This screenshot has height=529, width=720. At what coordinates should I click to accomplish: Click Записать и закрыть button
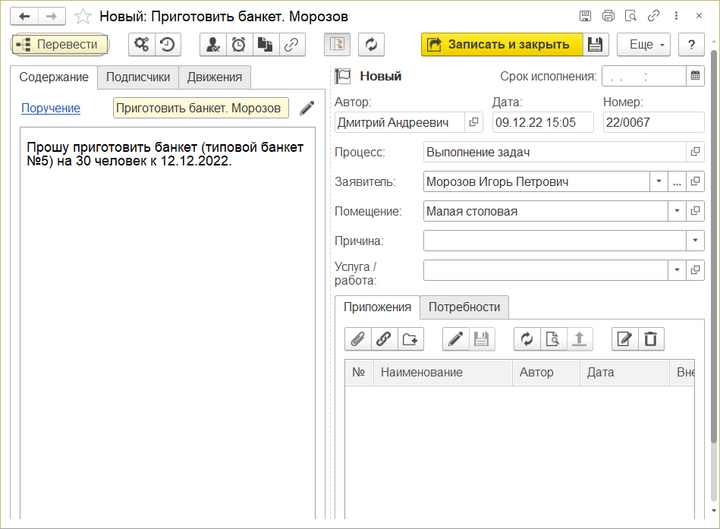point(502,45)
